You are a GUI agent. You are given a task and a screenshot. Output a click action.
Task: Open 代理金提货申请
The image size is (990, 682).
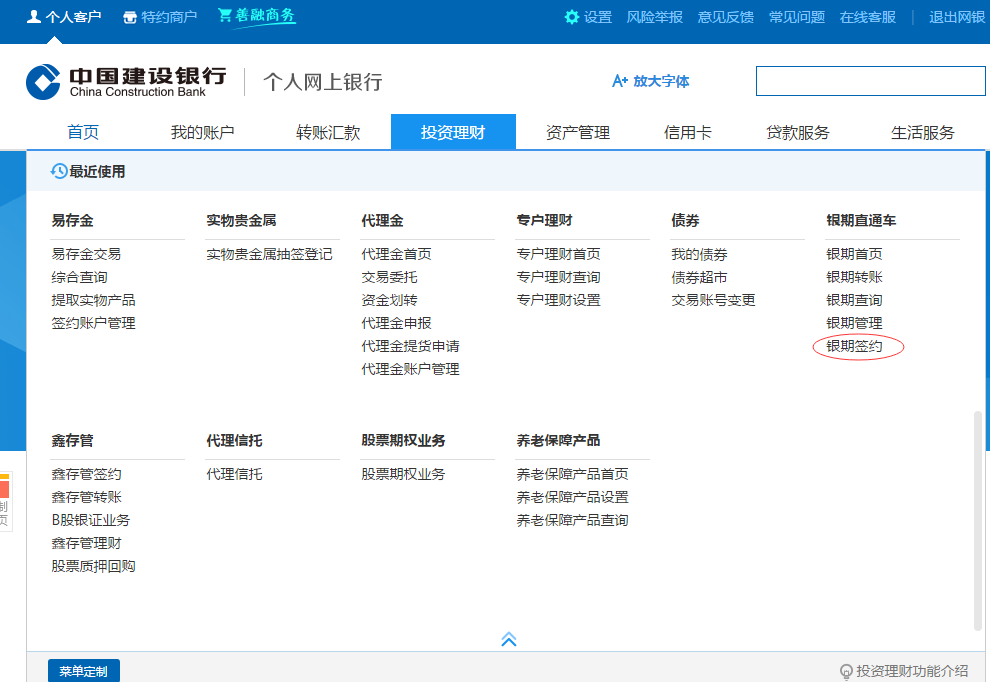410,346
